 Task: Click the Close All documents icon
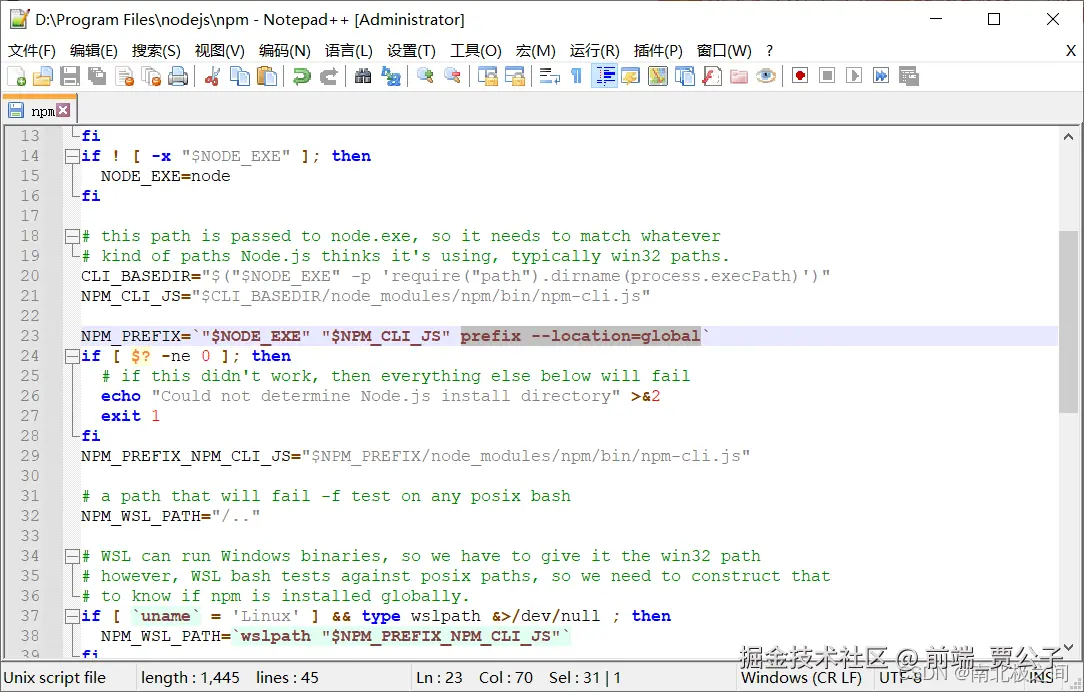(151, 76)
